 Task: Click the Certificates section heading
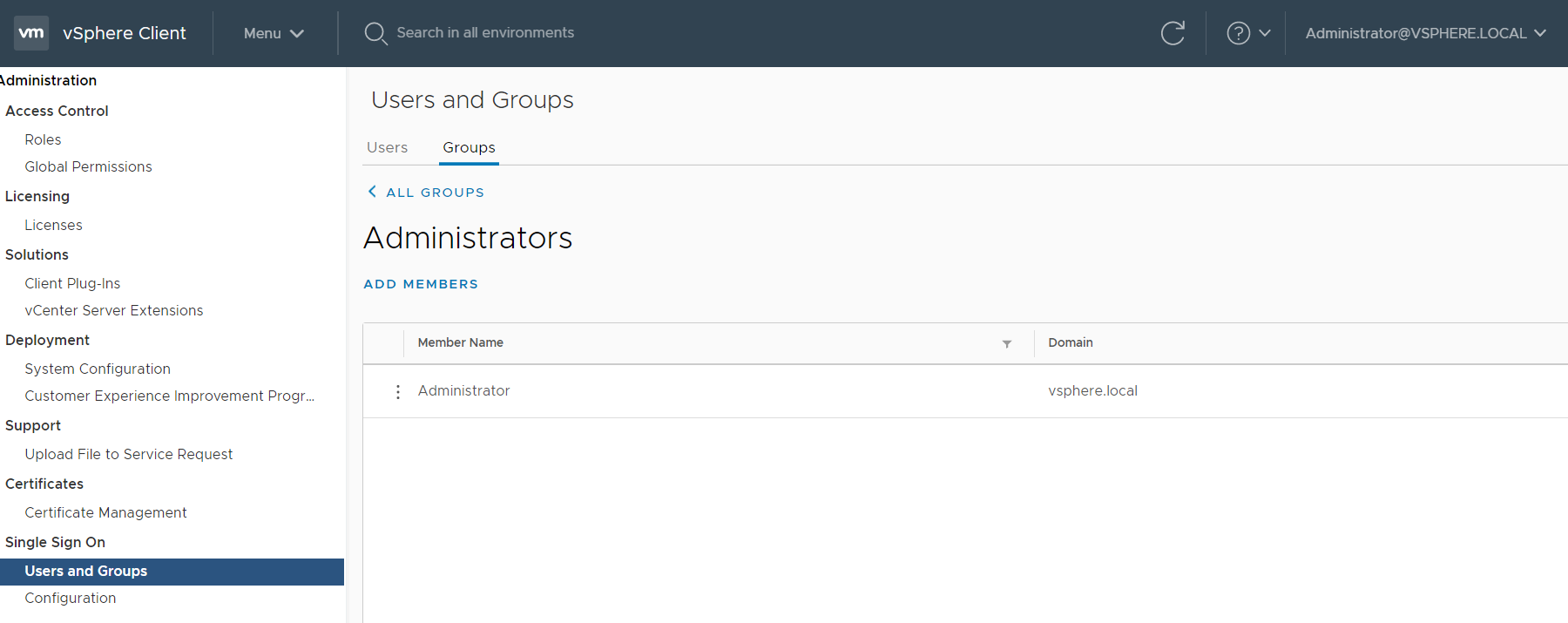(x=44, y=484)
